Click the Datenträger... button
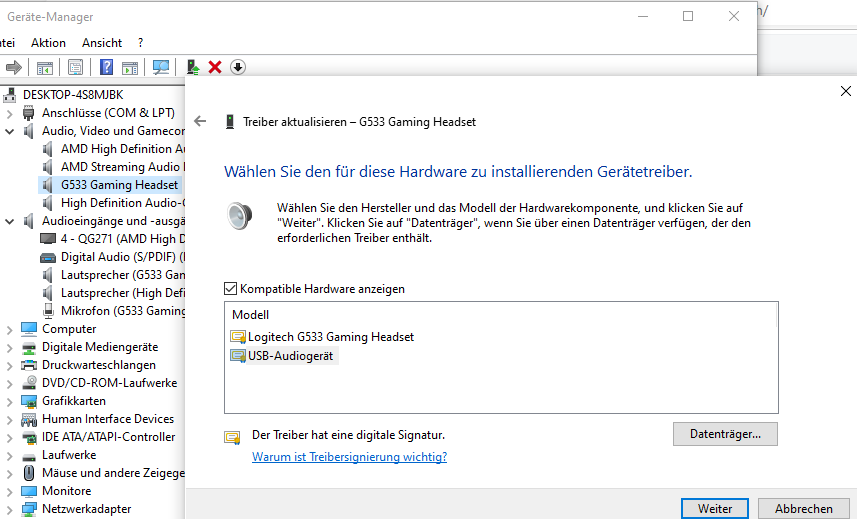The image size is (857, 519). tap(725, 434)
